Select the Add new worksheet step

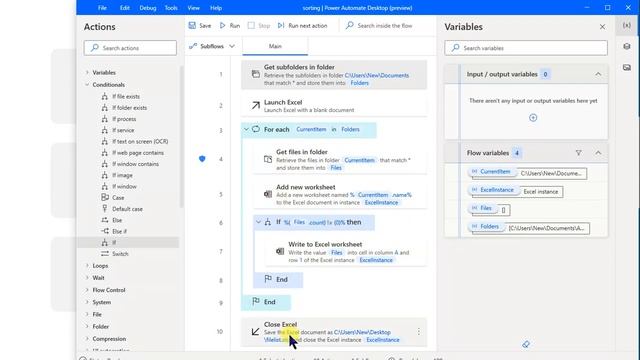(x=340, y=194)
